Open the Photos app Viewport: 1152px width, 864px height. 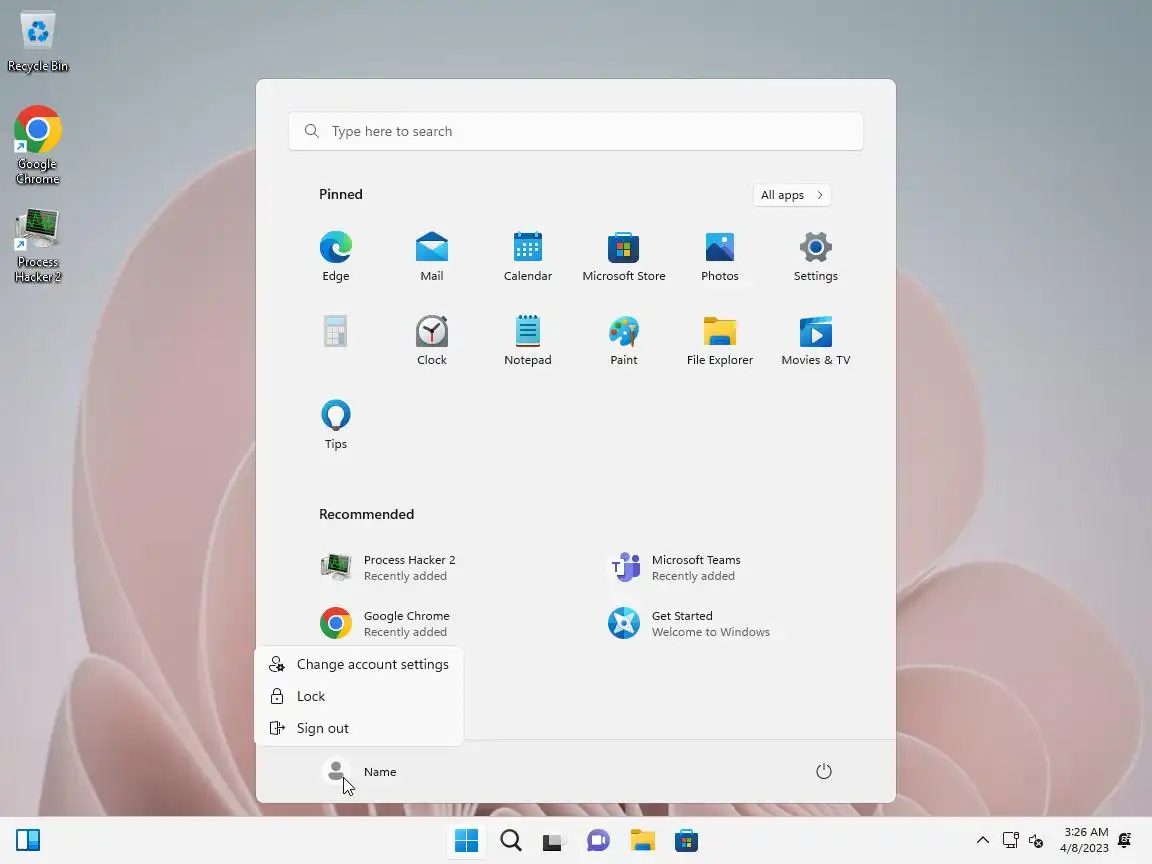point(719,256)
